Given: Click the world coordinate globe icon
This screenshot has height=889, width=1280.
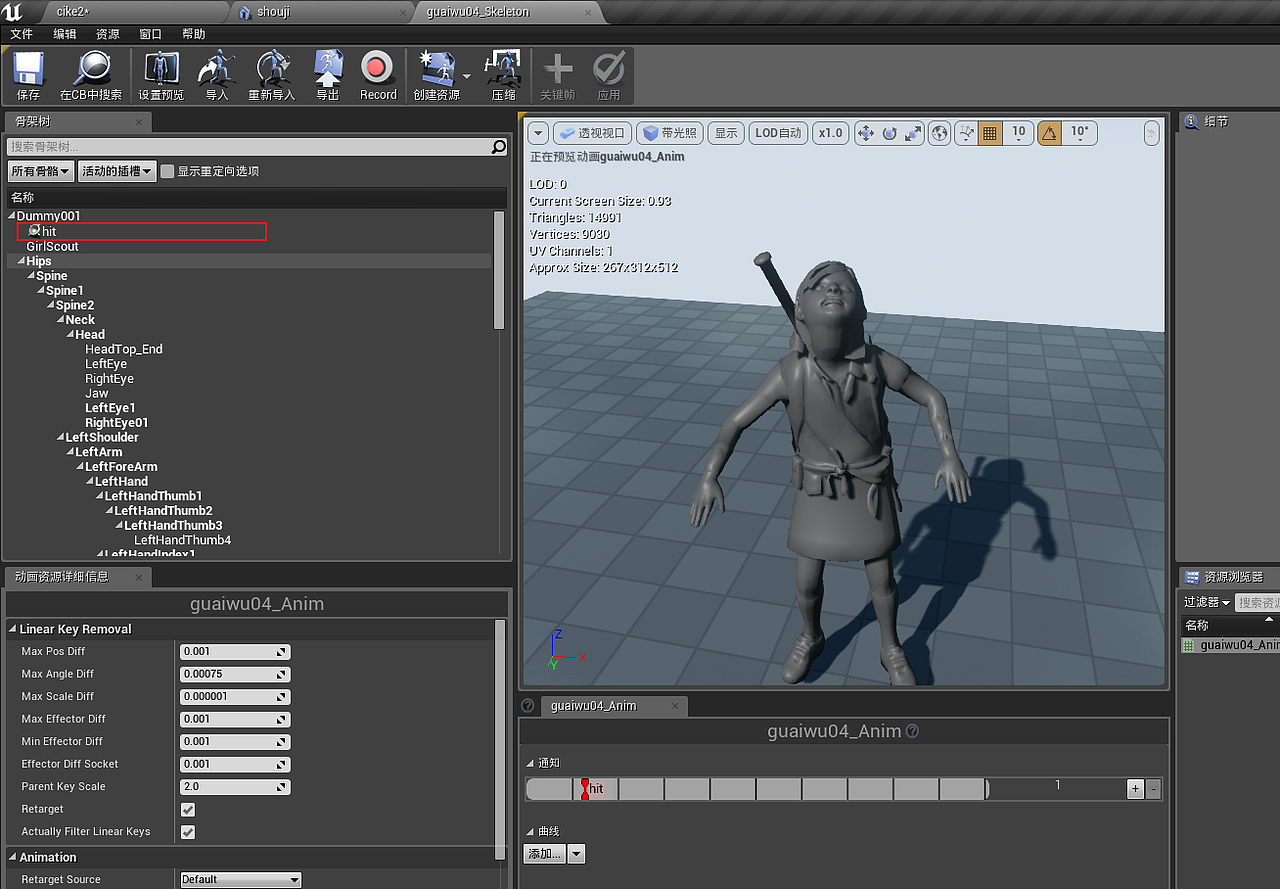Looking at the screenshot, I should tap(939, 133).
